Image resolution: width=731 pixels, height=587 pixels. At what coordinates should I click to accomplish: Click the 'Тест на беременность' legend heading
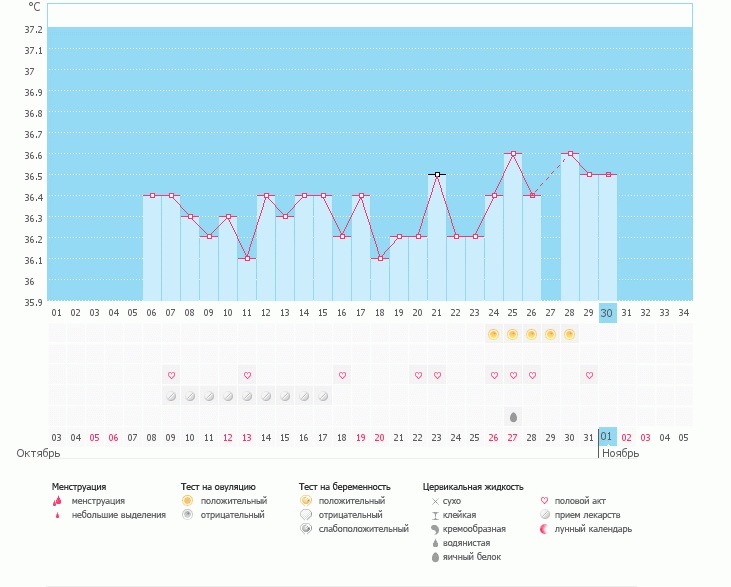coord(343,487)
